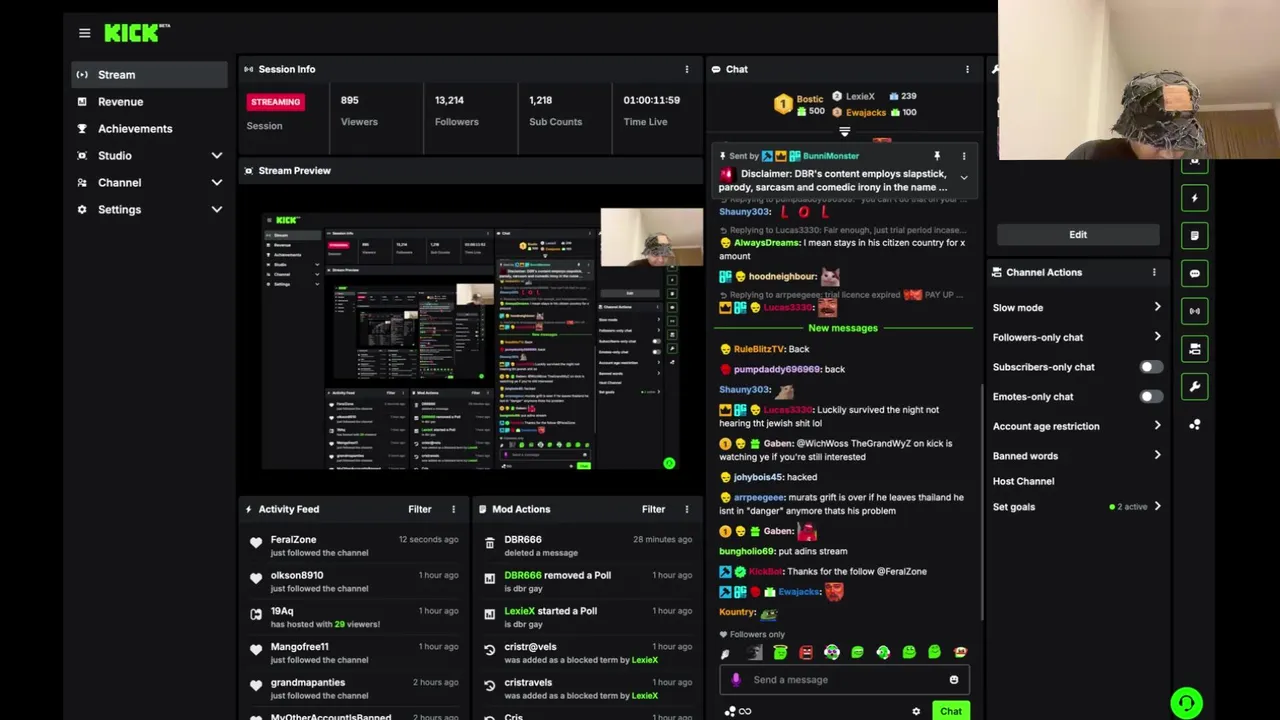Open pinned message three-dot menu
This screenshot has width=1280, height=720.
tap(964, 156)
